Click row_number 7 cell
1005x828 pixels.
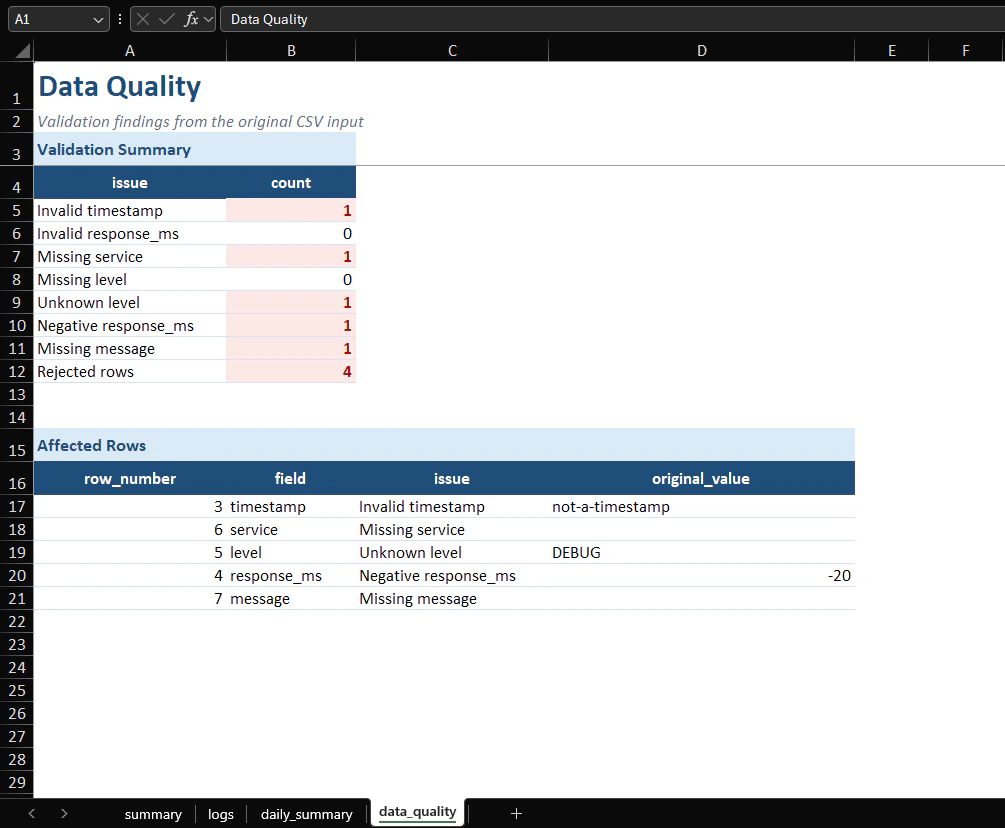[129, 599]
